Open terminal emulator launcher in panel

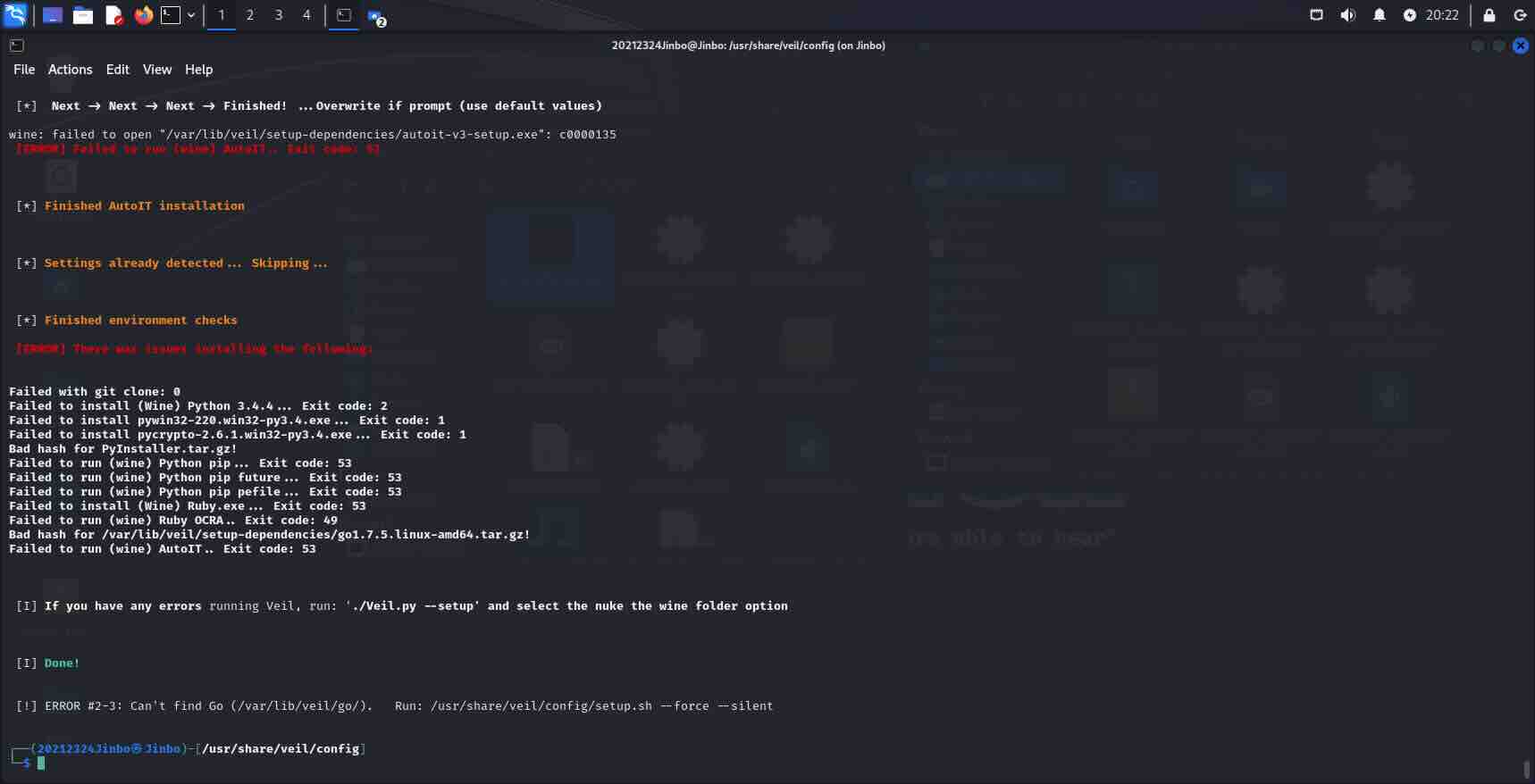[171, 15]
